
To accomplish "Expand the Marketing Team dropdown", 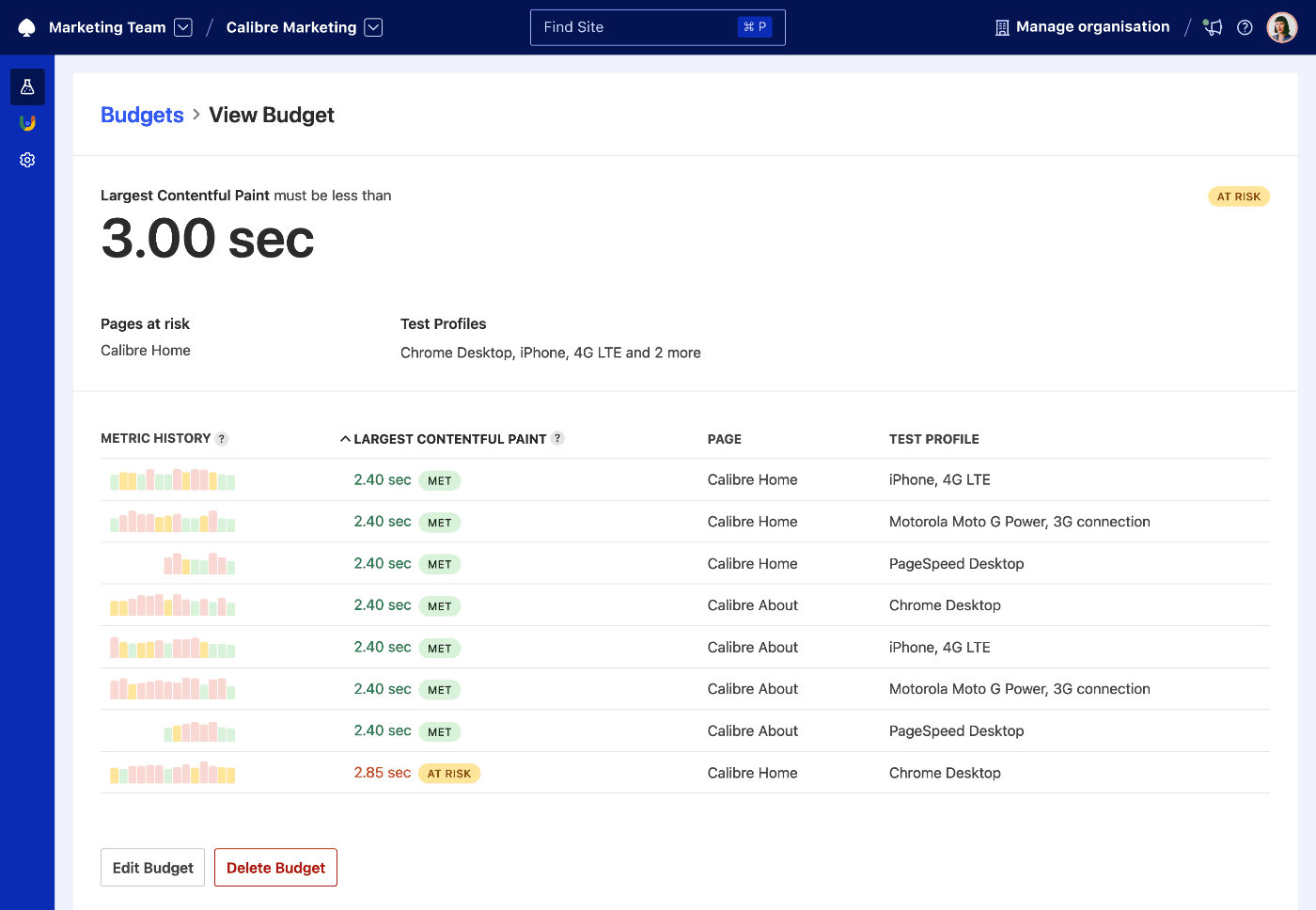I will pyautogui.click(x=183, y=26).
